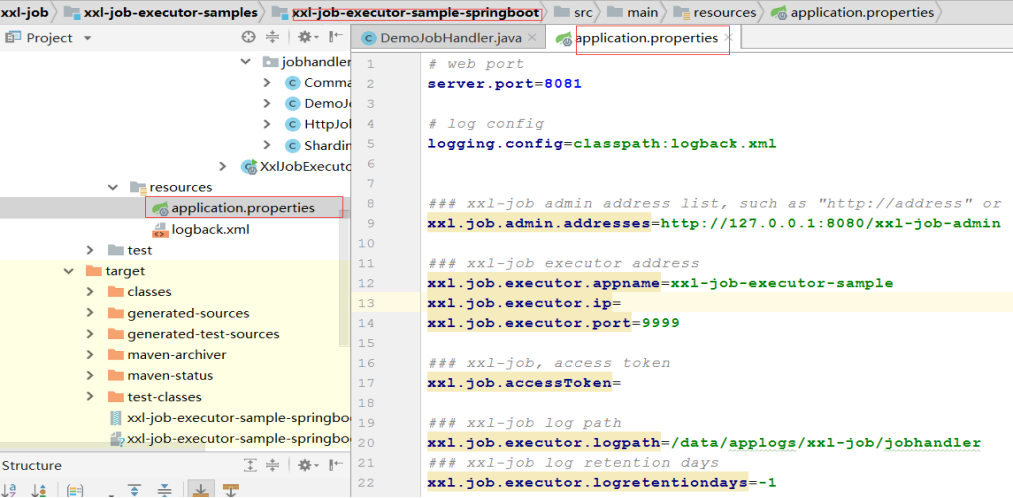Expand the XxlJobExecuto... class node
Viewport: 1013px width, 498px height.
pos(223,166)
